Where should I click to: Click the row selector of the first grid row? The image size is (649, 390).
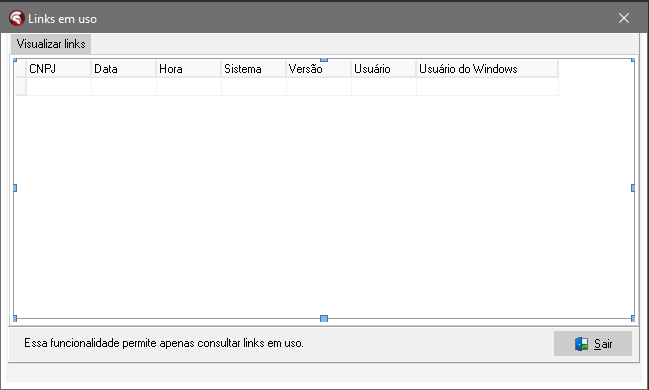coord(21,87)
